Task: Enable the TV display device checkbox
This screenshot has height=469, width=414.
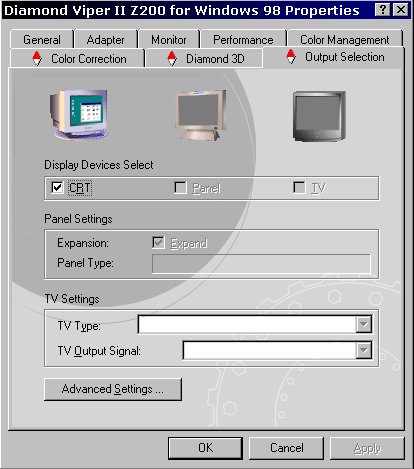Action: coord(299,187)
